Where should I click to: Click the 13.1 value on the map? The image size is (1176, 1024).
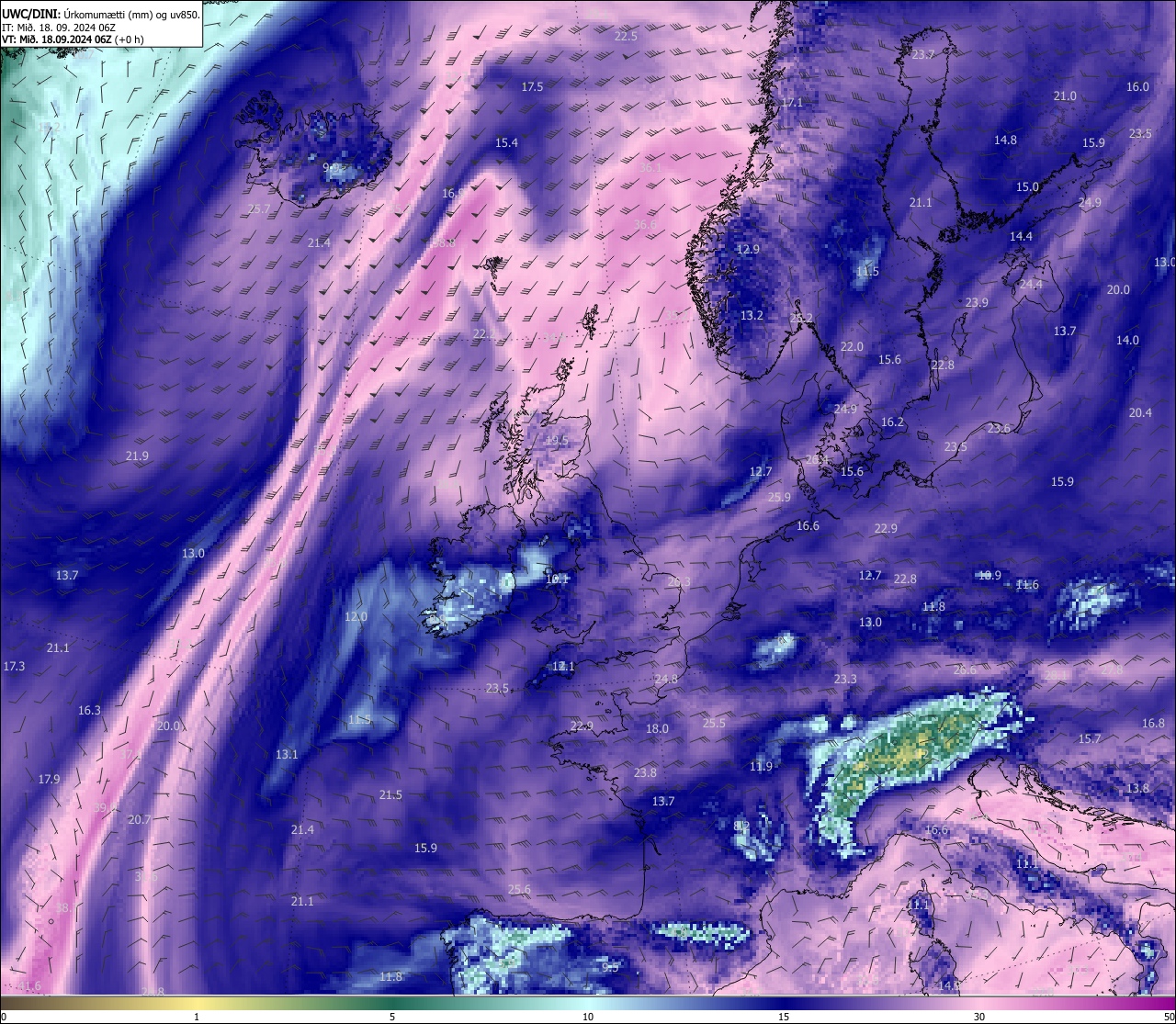pyautogui.click(x=287, y=755)
